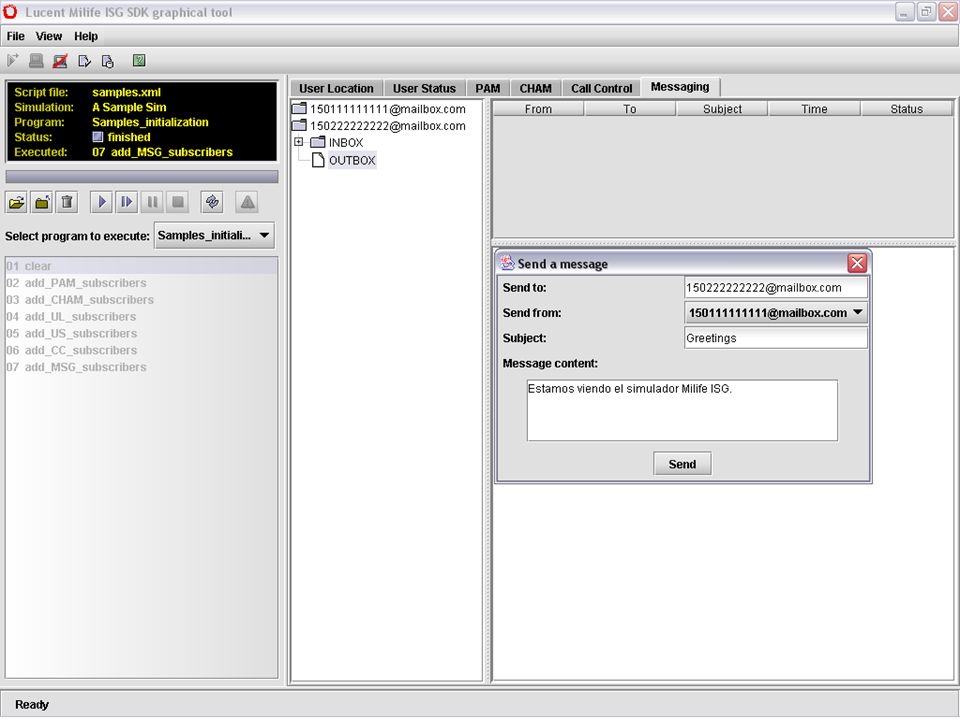Click the stop square button
Image resolution: width=960 pixels, height=720 pixels.
pyautogui.click(x=178, y=202)
